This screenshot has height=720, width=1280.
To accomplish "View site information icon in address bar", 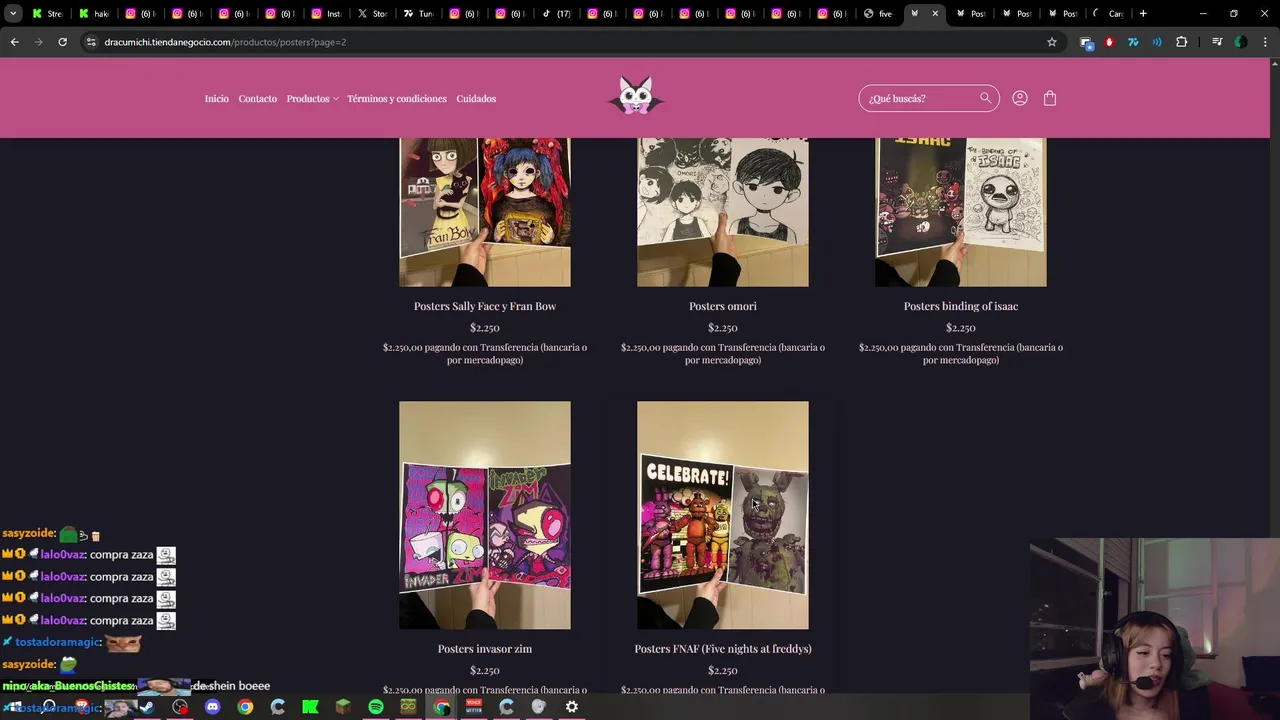I will coord(91,42).
